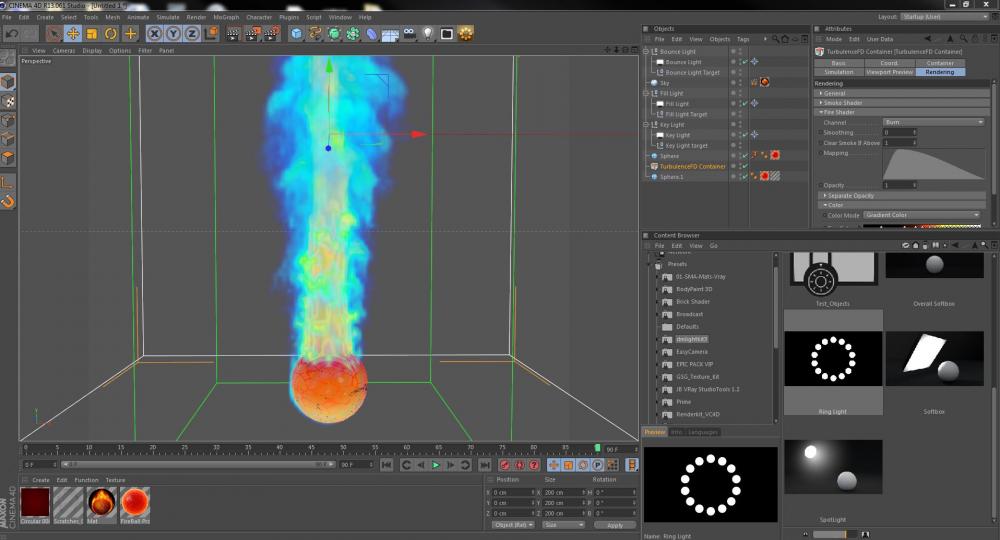
Task: Collapse the Fill Light group
Action: [x=645, y=93]
